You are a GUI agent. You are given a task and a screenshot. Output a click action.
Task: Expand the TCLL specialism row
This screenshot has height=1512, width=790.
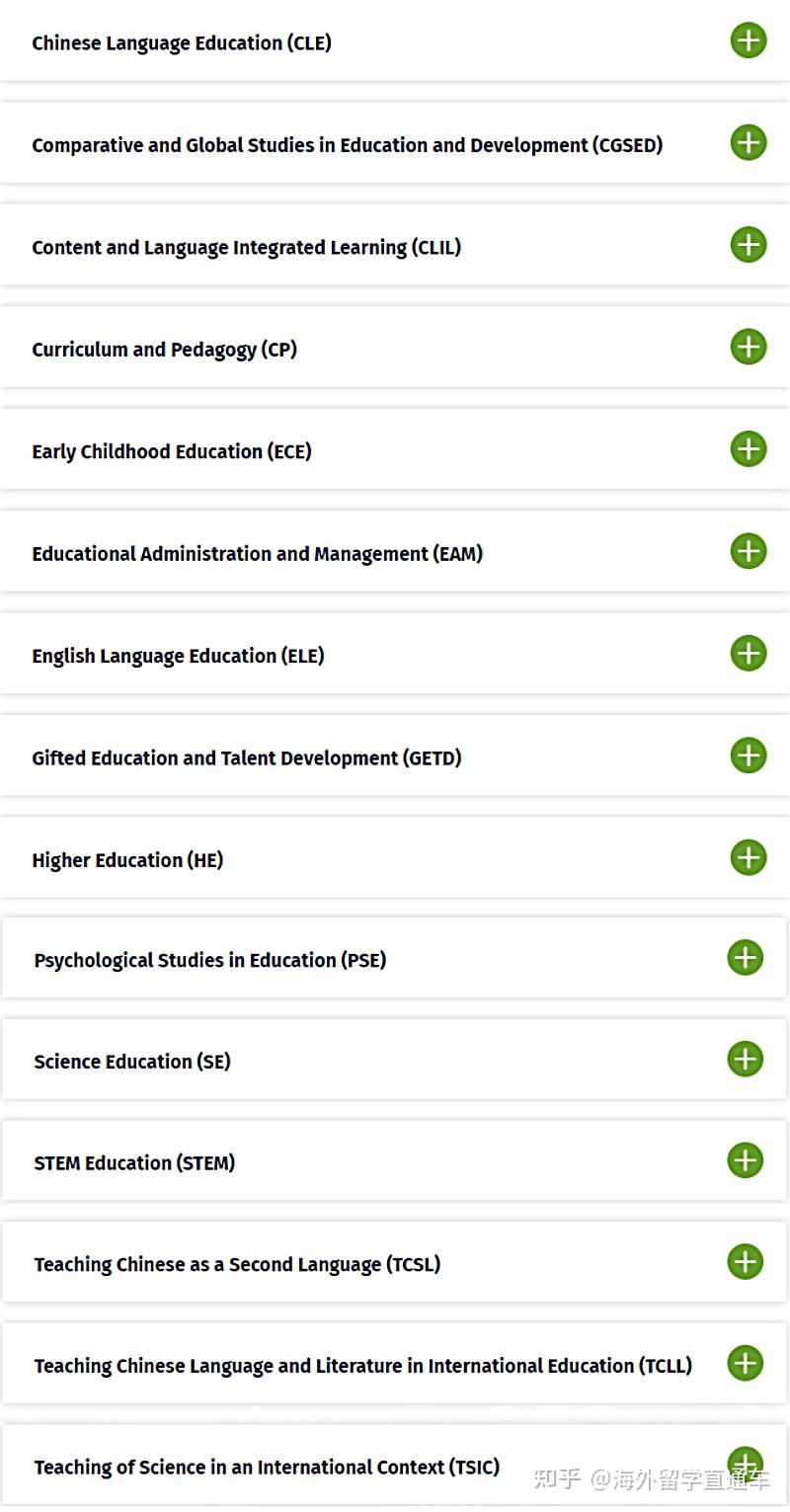[x=745, y=1363]
